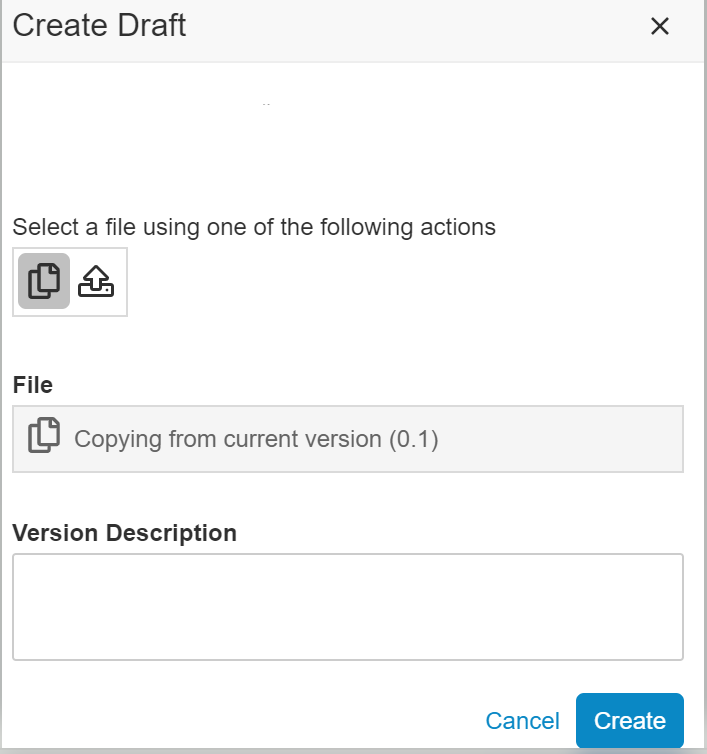
Task: Click the 'File' field label
Action: click(32, 385)
